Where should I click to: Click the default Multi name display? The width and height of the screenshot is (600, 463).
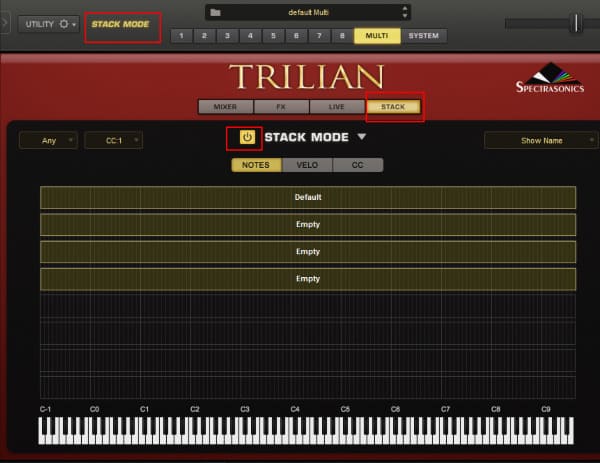point(308,12)
